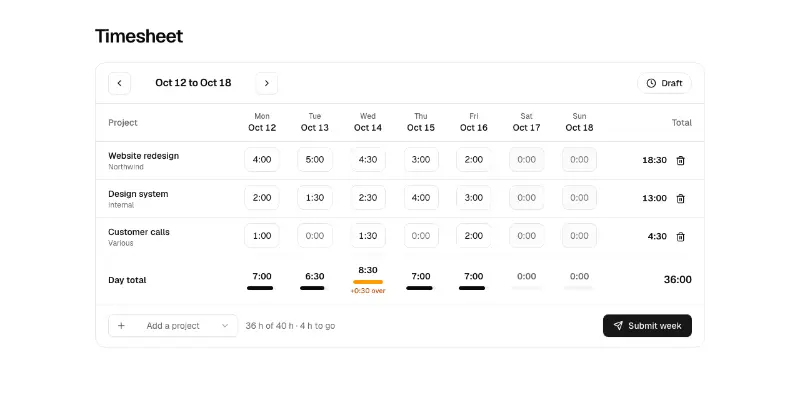The height and width of the screenshot is (400, 800).
Task: Click the Customer calls project name
Action: 139,232
